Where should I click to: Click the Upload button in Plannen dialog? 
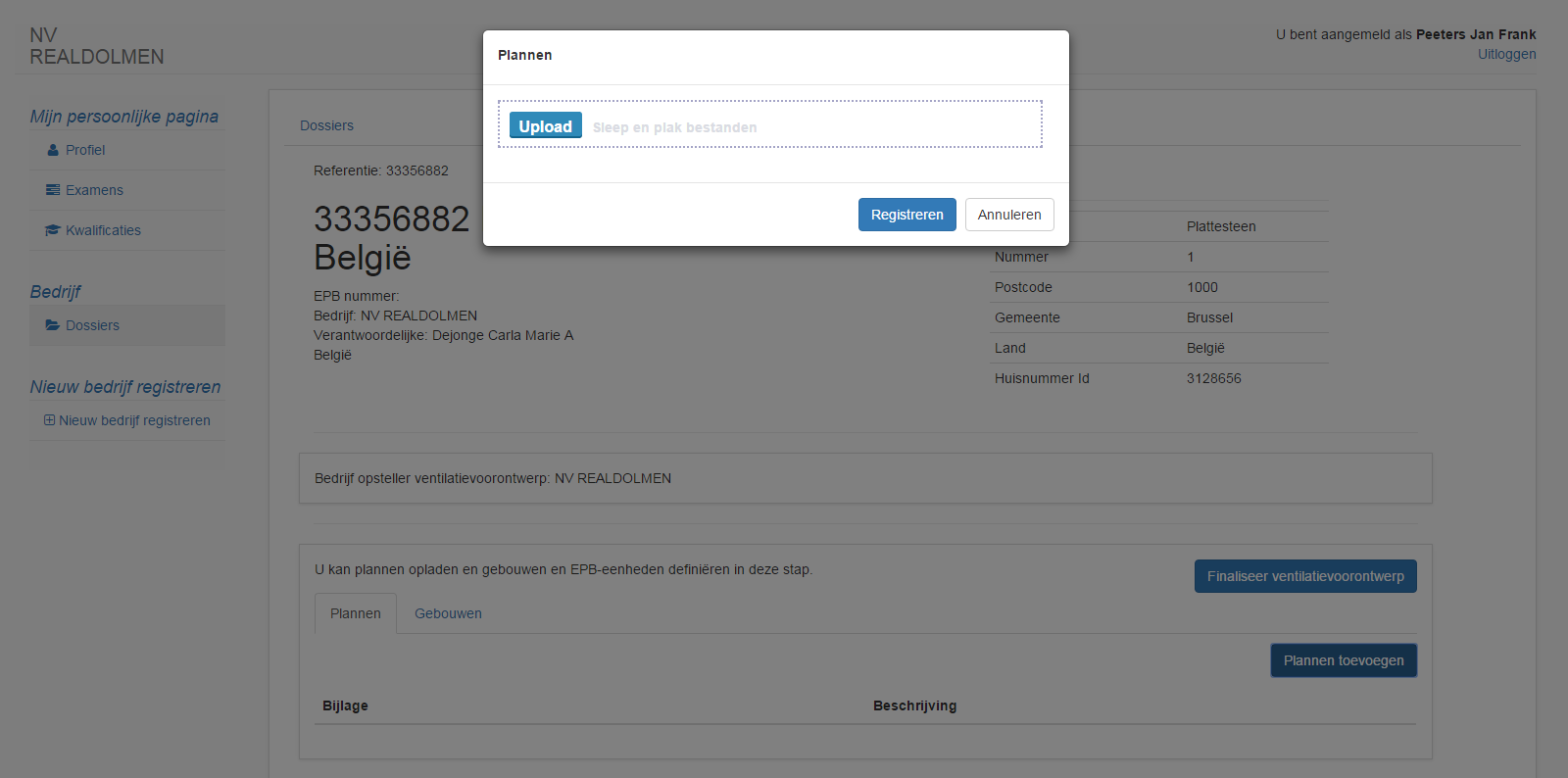tap(545, 125)
